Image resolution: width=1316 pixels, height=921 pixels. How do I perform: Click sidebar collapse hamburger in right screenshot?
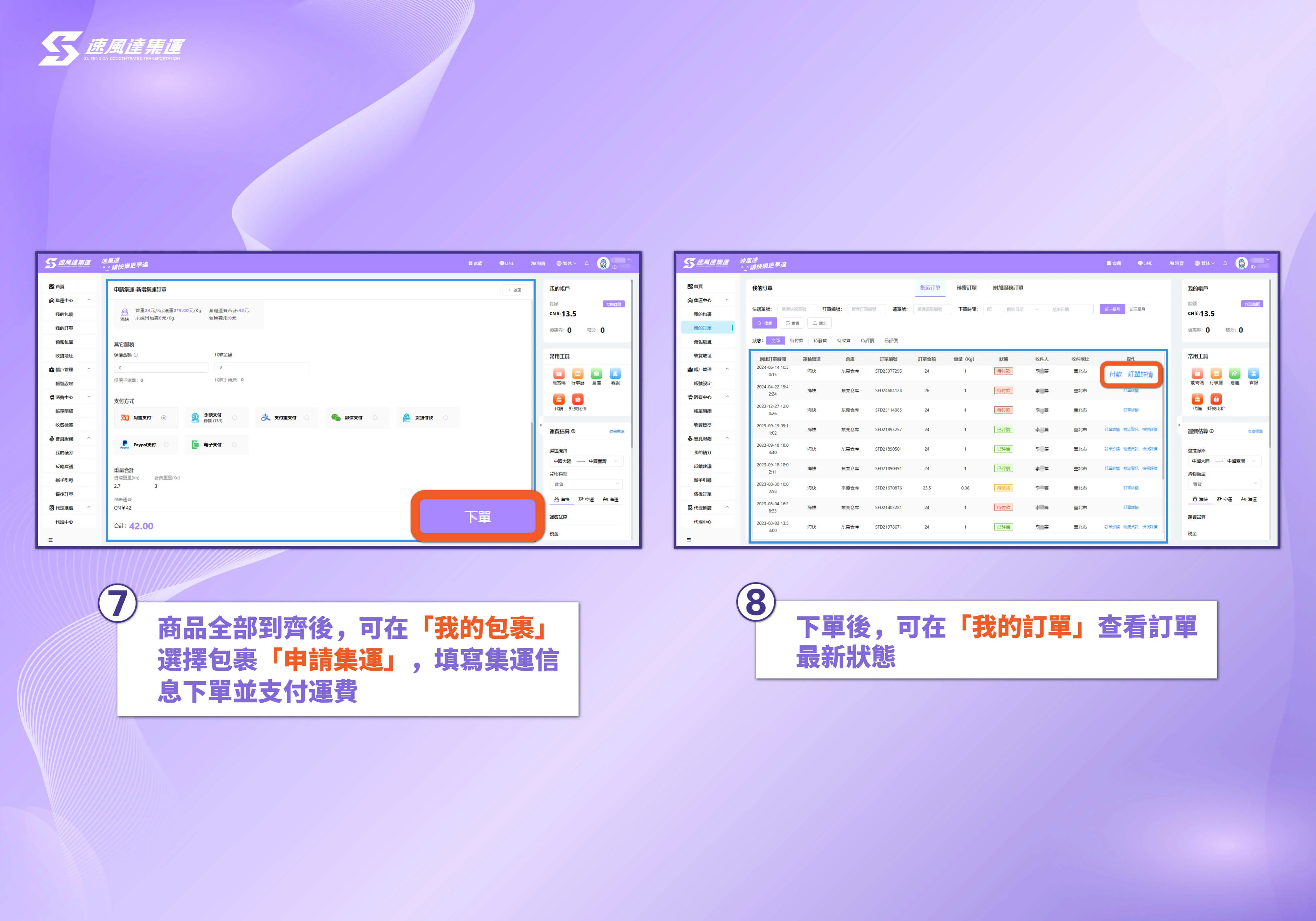pos(689,540)
